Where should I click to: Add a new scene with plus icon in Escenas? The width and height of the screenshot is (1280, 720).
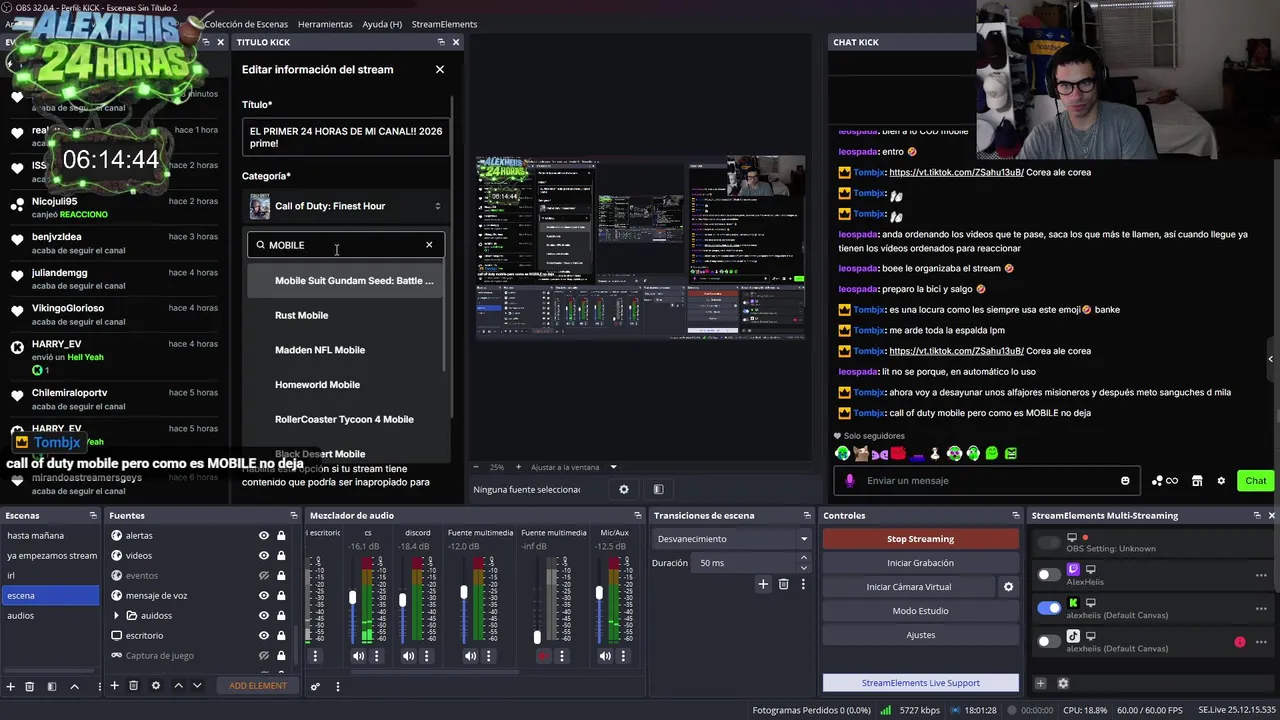pos(10,686)
